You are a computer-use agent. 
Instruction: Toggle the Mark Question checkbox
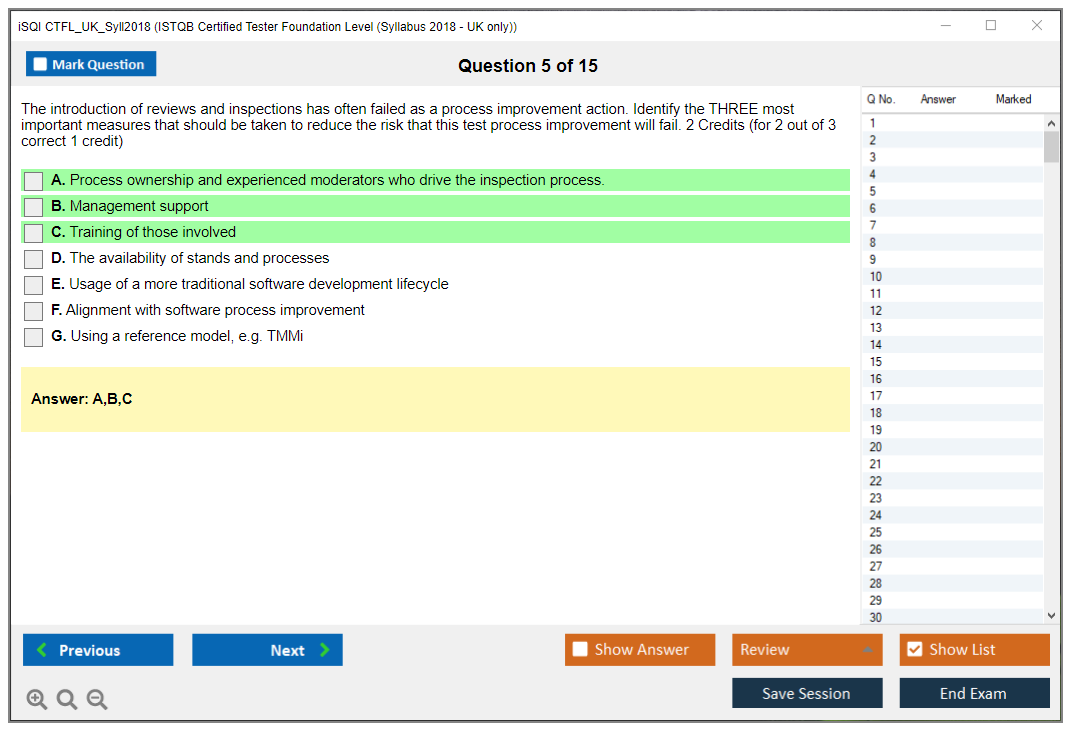coord(41,65)
